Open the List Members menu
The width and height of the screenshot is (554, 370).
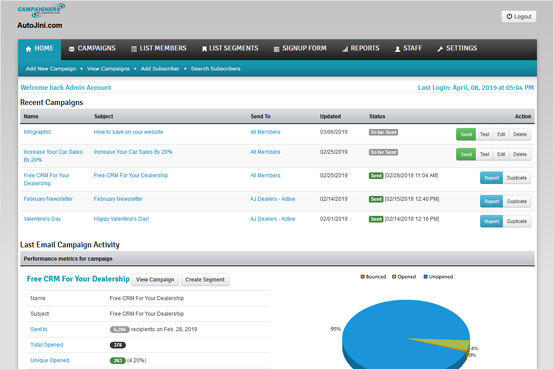[x=159, y=48]
